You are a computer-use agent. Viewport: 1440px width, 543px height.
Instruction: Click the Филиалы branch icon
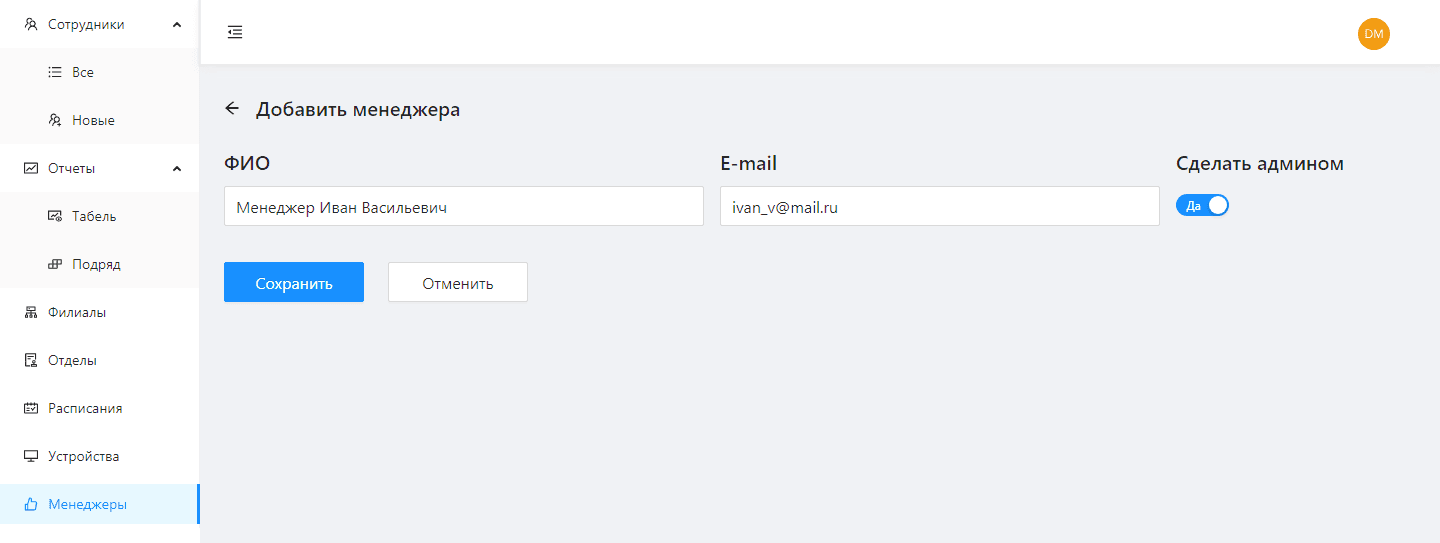coord(30,312)
